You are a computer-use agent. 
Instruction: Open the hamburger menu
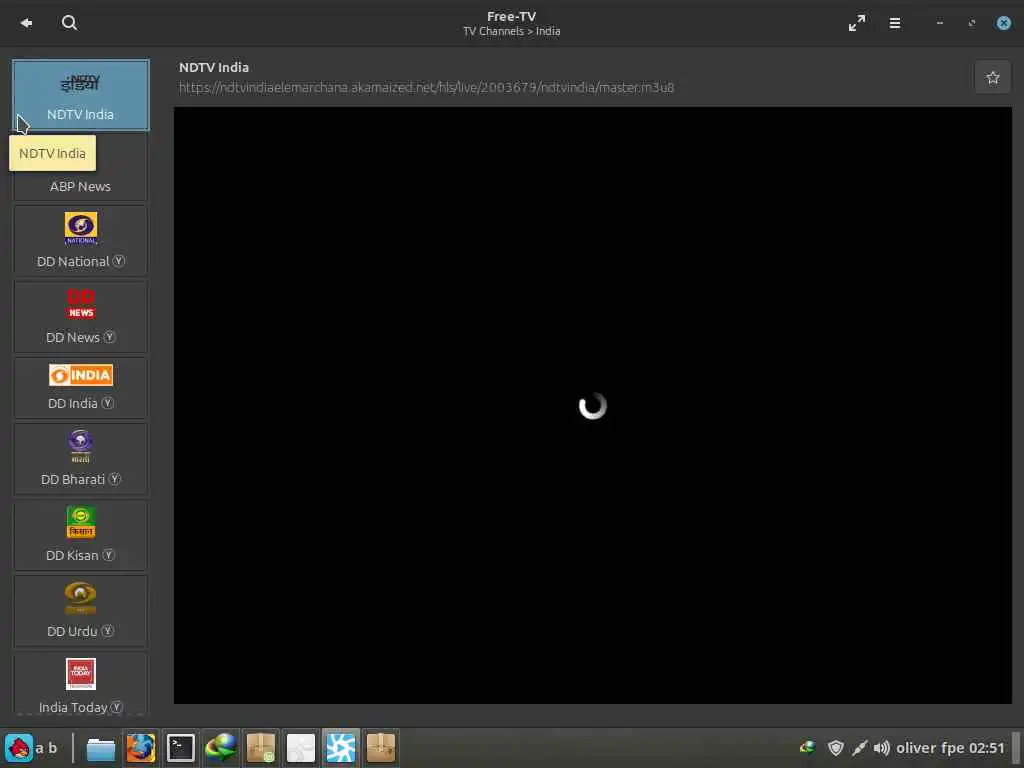895,23
